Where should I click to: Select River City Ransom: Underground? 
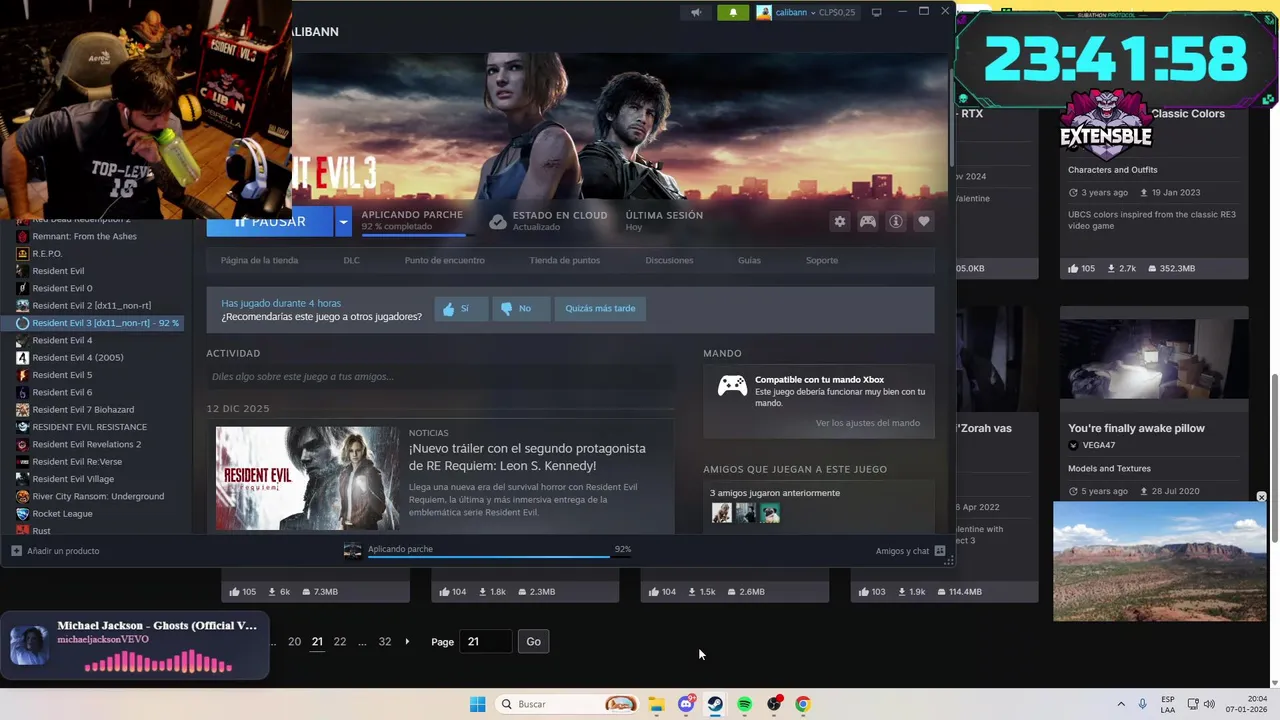coord(98,496)
